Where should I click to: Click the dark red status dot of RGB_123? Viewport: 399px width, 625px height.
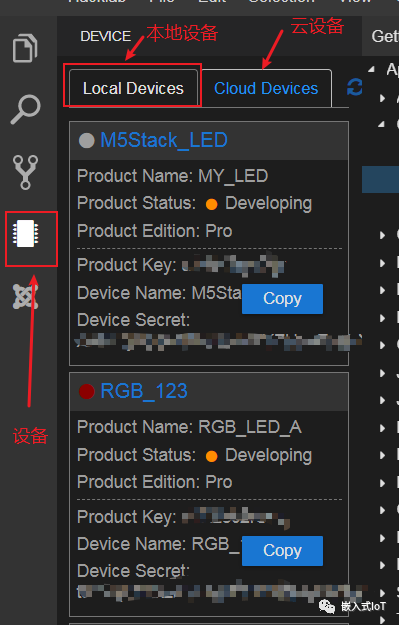[86, 391]
